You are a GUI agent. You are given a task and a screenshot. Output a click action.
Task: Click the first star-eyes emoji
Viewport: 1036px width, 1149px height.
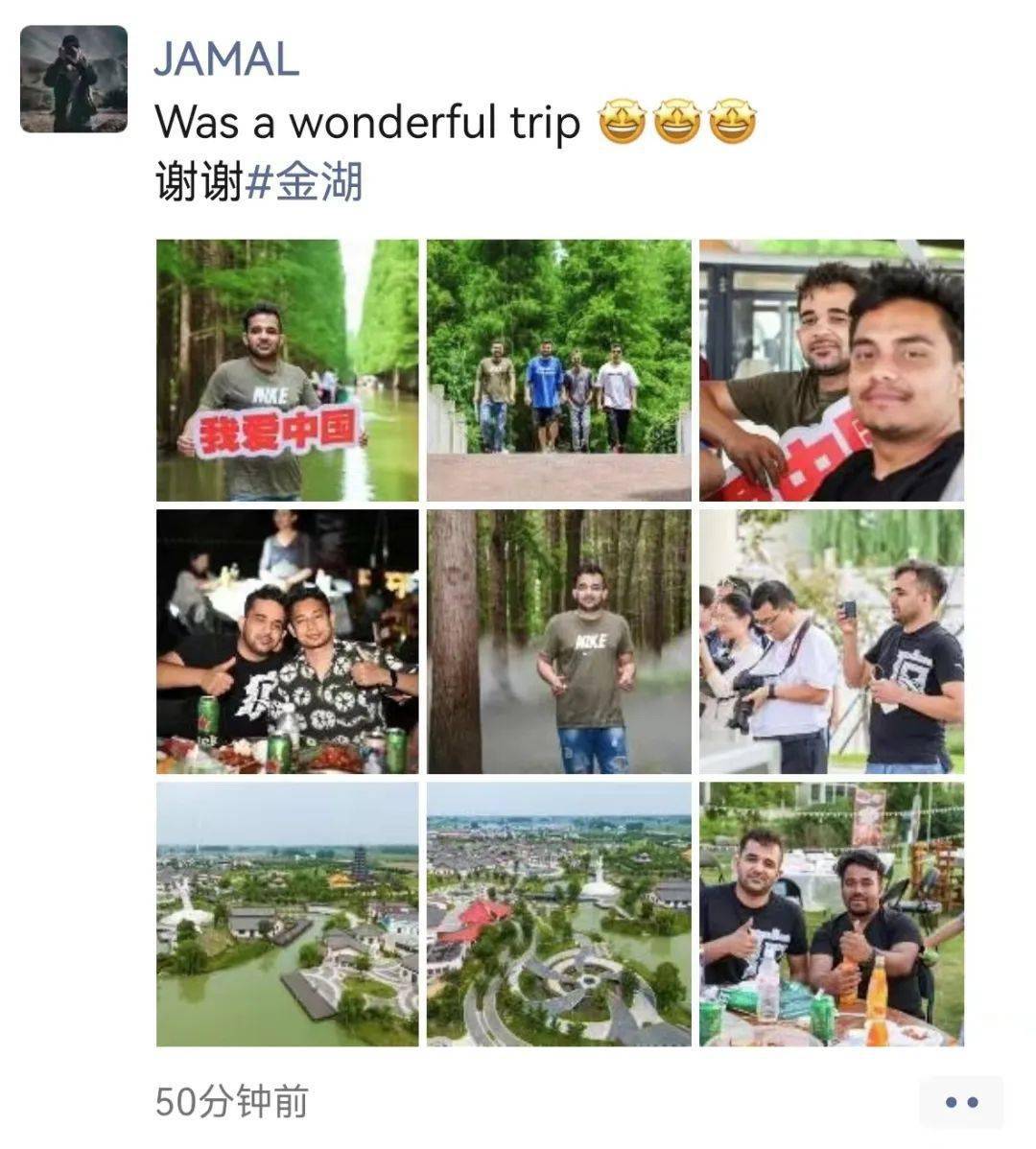[x=623, y=122]
